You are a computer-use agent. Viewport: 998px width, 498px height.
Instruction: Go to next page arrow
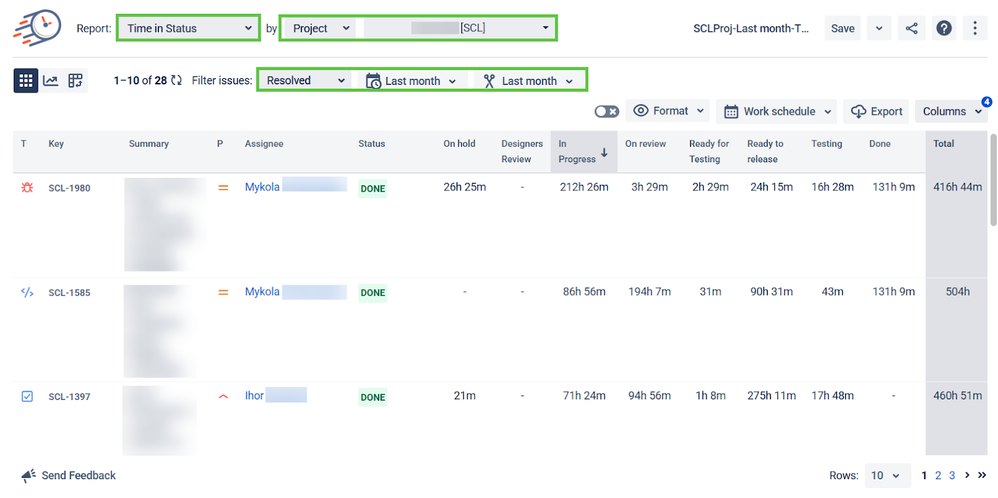pyautogui.click(x=967, y=475)
